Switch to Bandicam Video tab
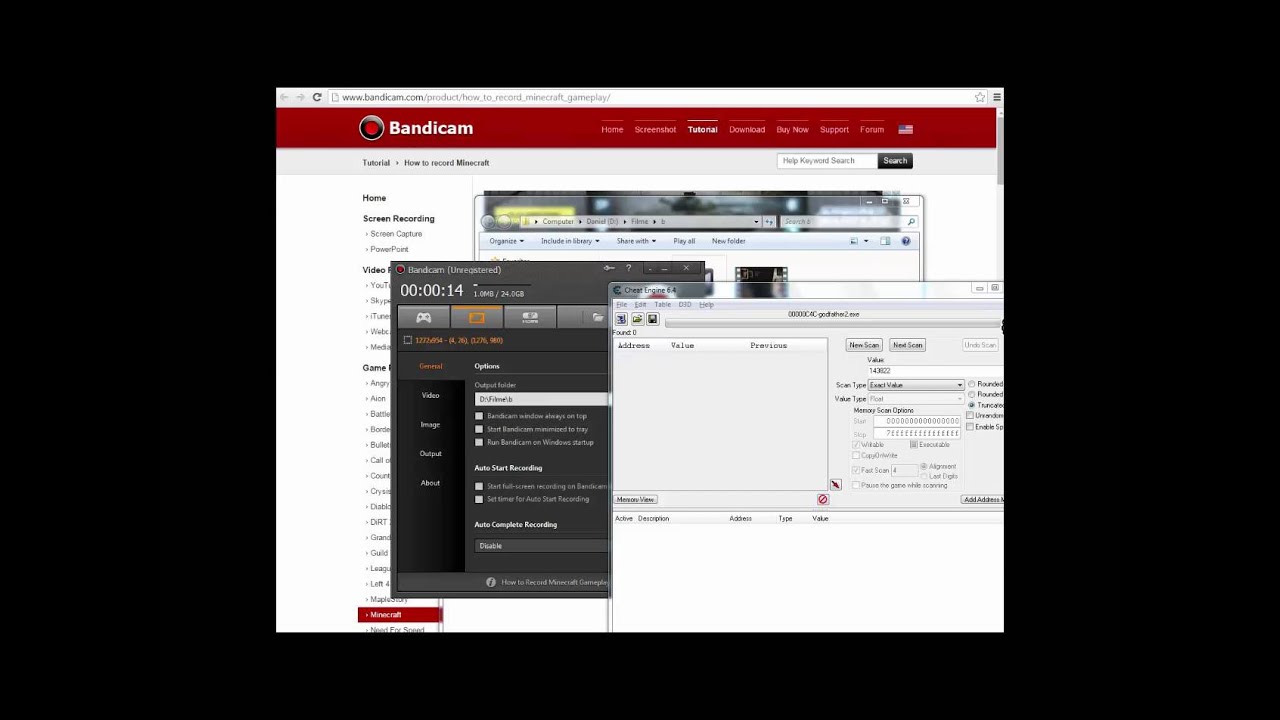Screen dimensions: 1280x720 click(x=430, y=395)
